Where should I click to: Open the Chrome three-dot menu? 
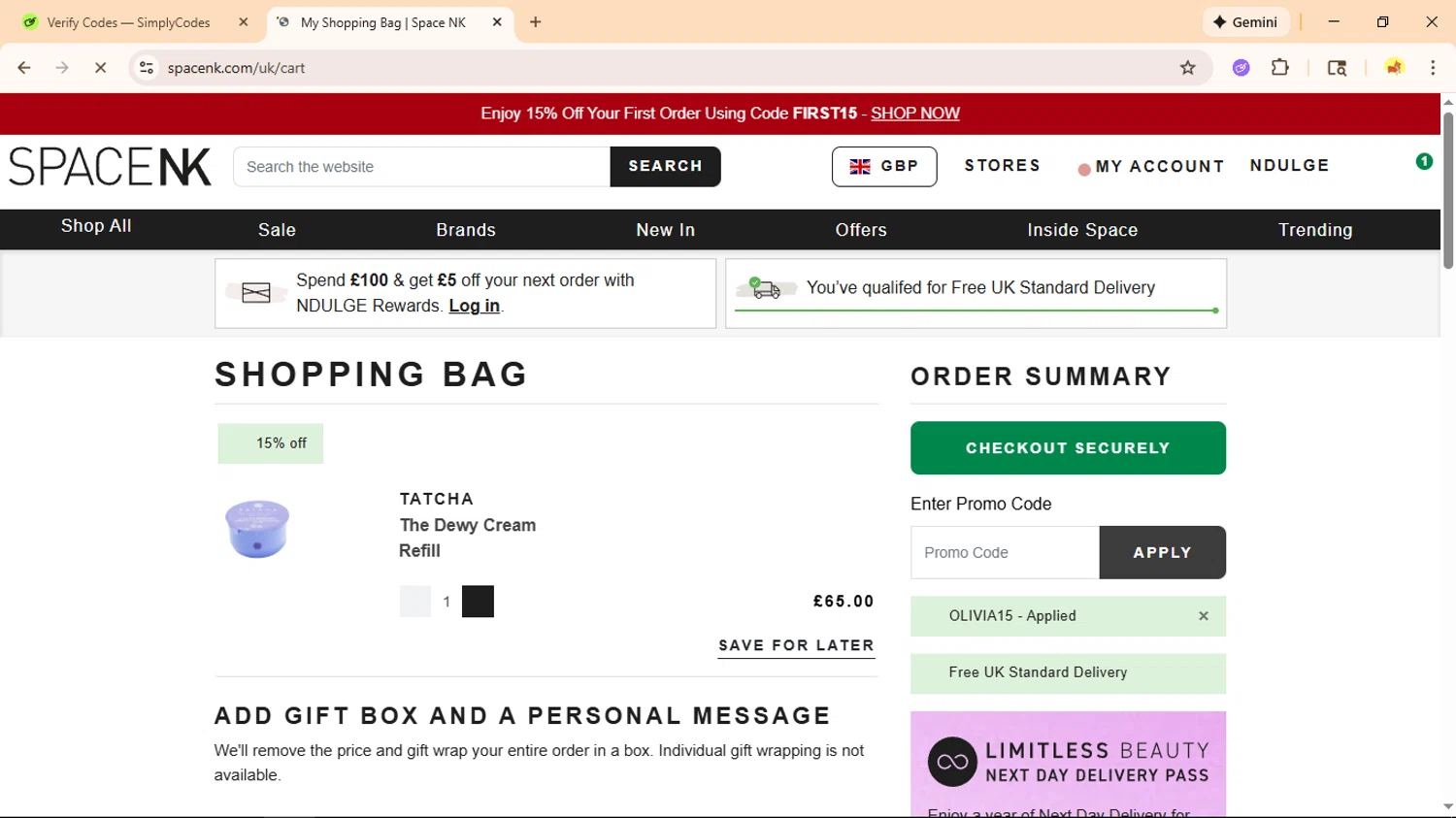tap(1433, 68)
